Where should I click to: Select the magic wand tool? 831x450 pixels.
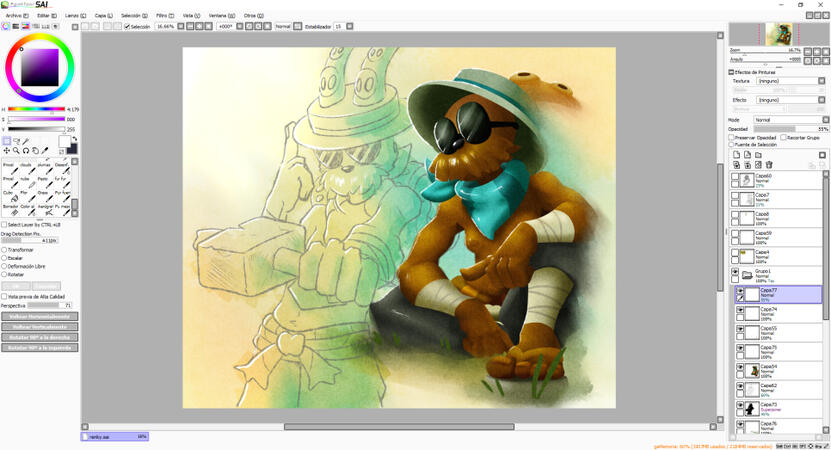click(25, 141)
